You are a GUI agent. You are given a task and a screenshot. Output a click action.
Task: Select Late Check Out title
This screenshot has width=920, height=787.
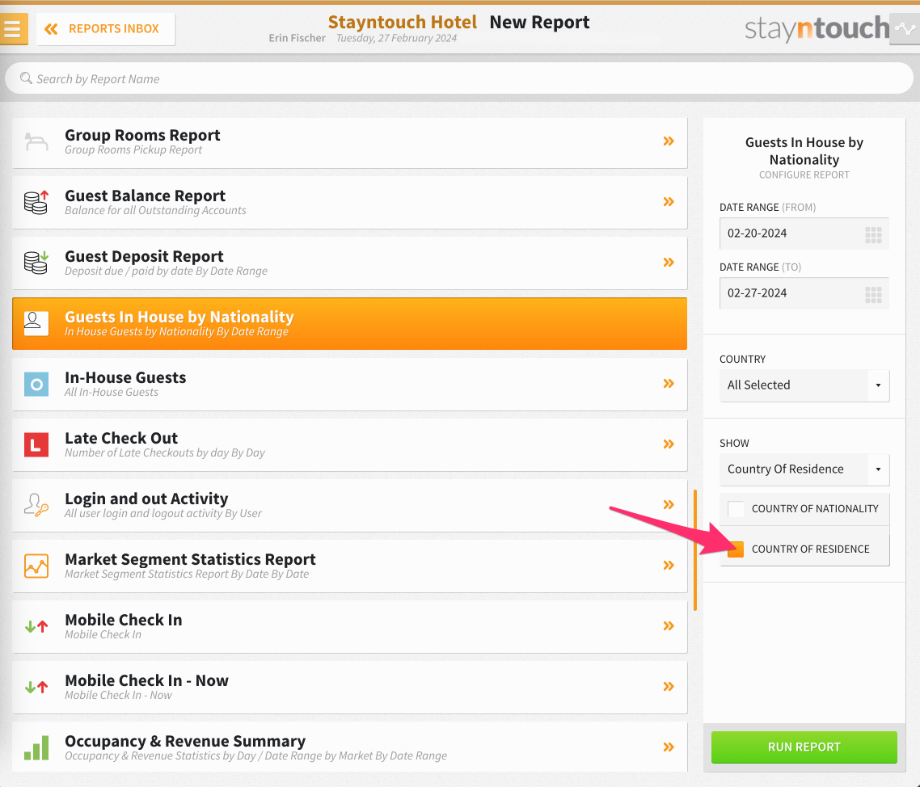tap(121, 438)
